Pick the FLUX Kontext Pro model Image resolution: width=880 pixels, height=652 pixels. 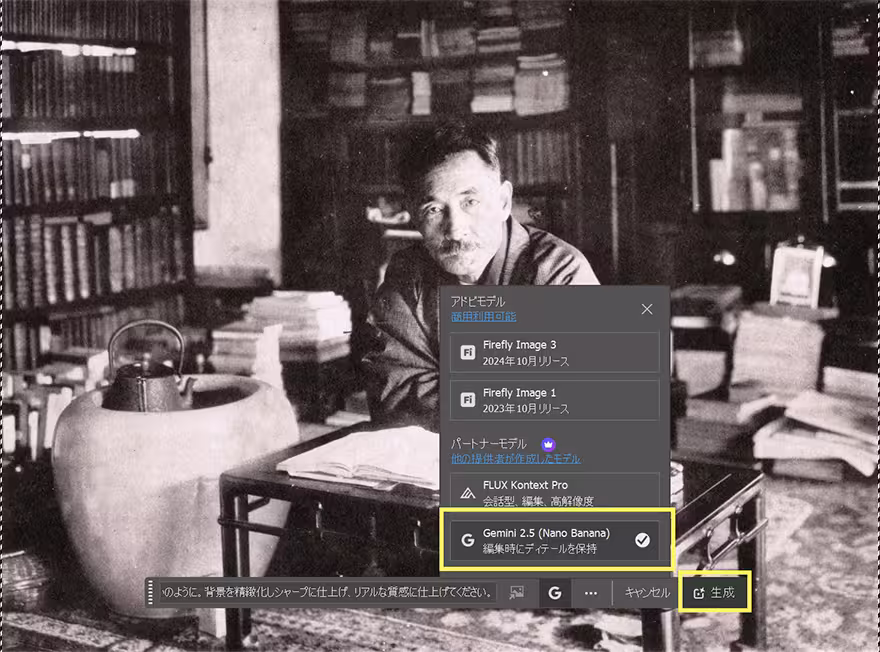point(554,492)
